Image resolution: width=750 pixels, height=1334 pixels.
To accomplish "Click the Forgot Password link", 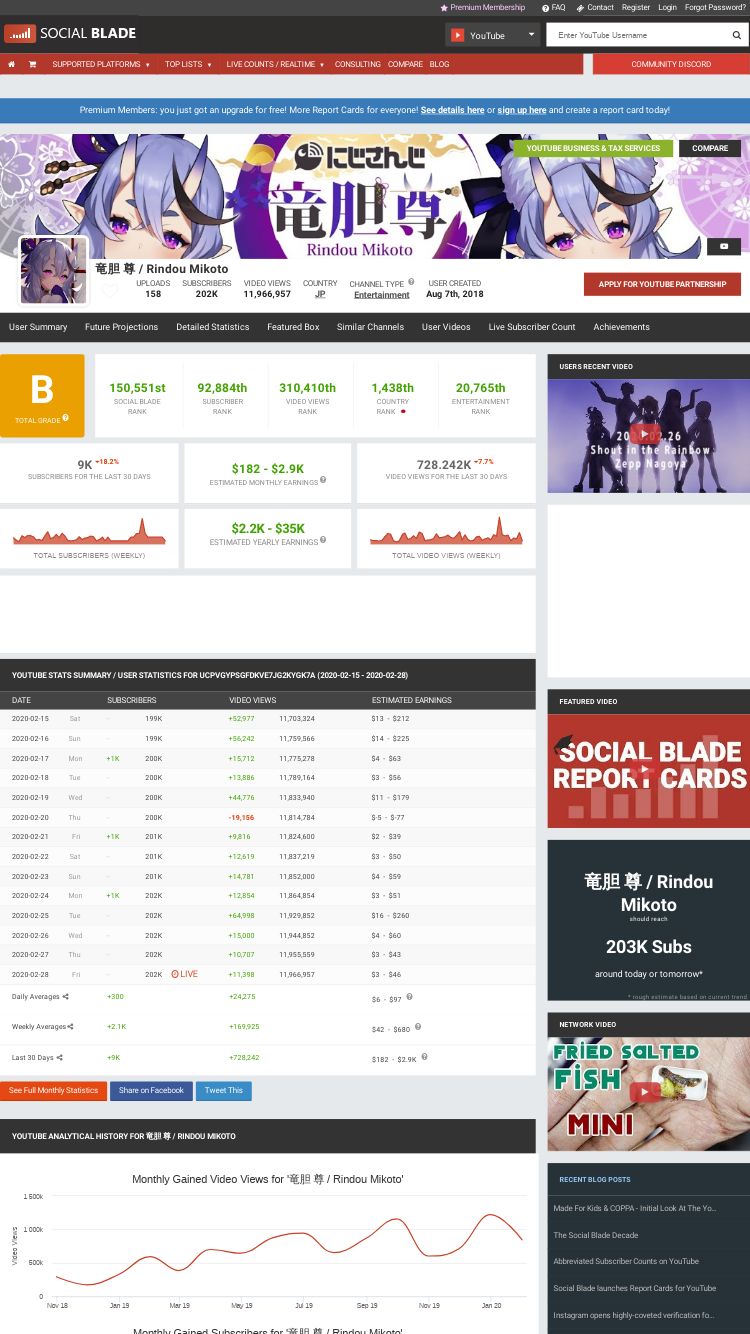I will [715, 7].
